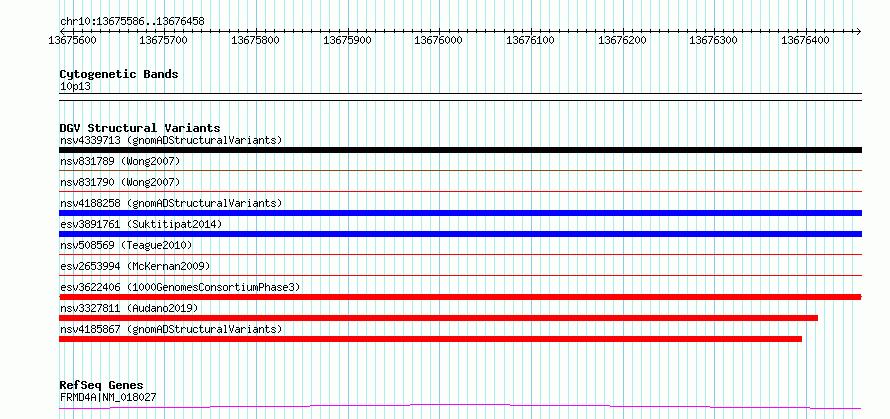The height and width of the screenshot is (419, 890).
Task: Click the thin red esv2653994 line
Action: 460,276
